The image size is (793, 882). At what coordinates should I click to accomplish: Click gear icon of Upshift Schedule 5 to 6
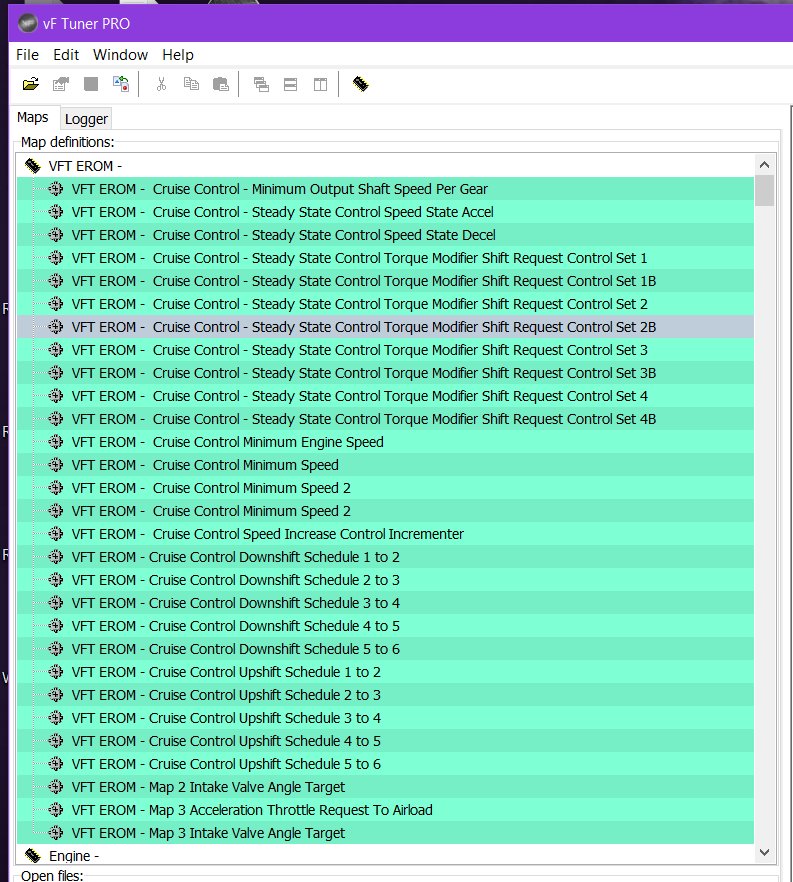tap(55, 764)
